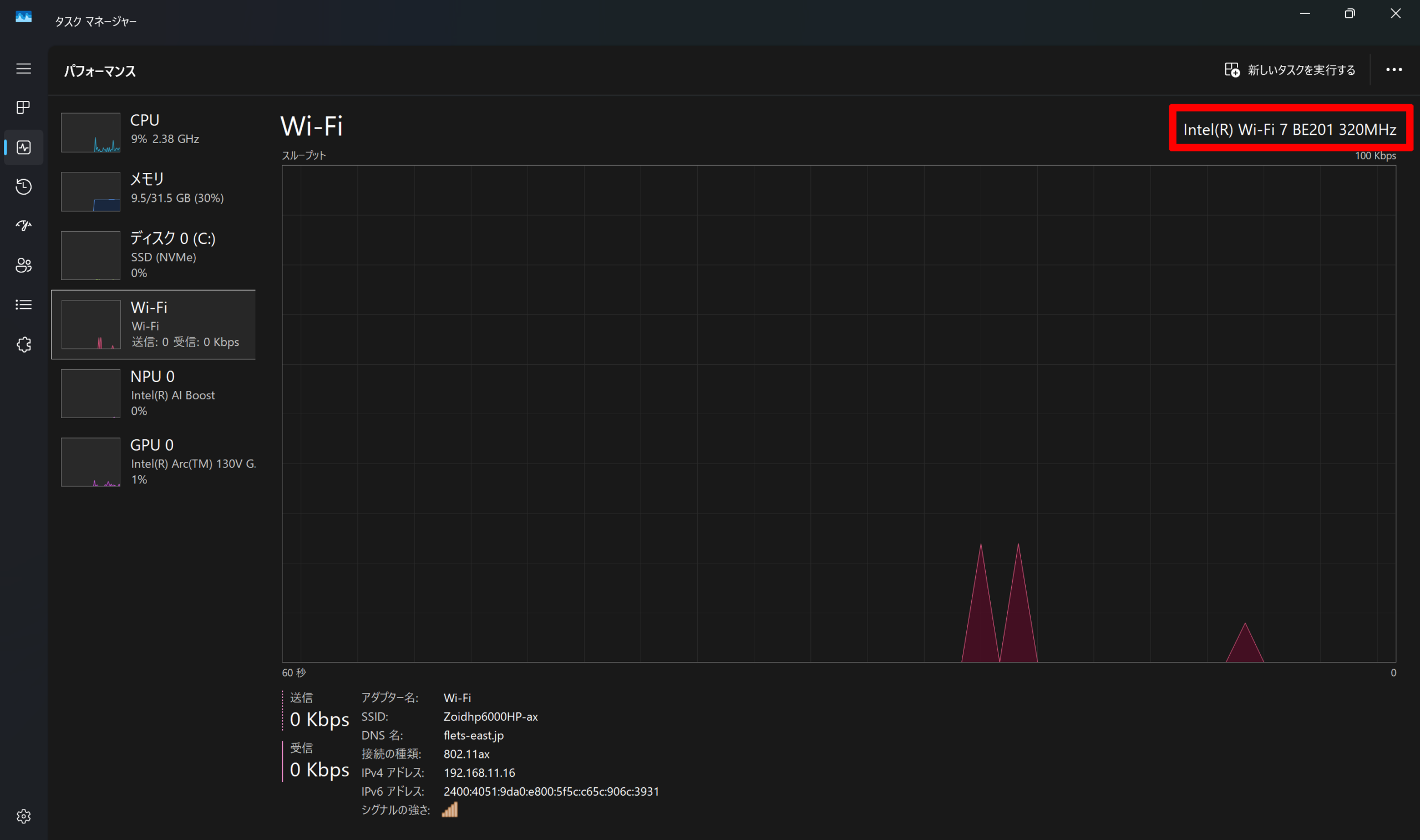Open the Users sidebar icon
This screenshot has height=840, width=1420.
point(23,266)
